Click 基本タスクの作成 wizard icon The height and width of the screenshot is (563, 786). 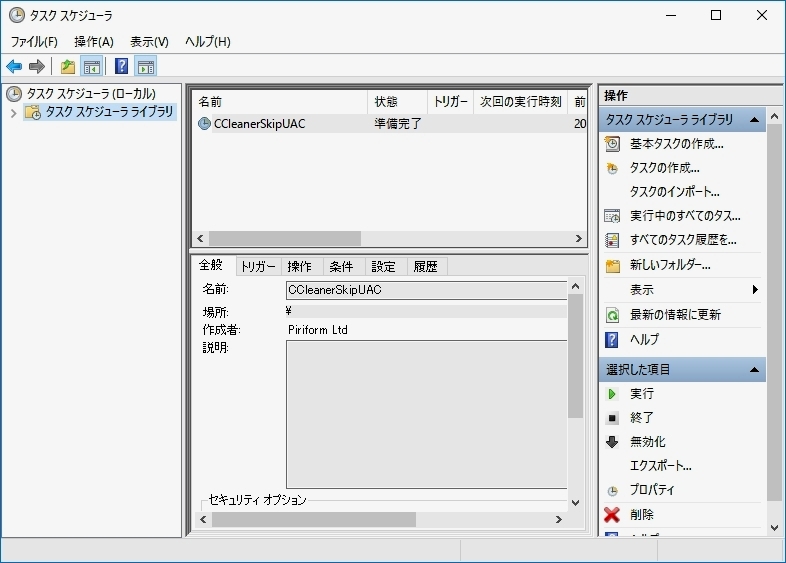[x=612, y=144]
